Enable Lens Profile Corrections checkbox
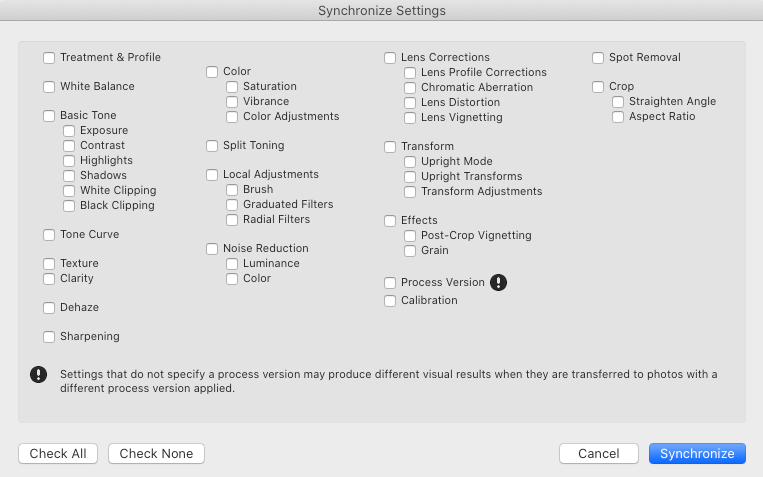763x477 pixels. click(410, 73)
